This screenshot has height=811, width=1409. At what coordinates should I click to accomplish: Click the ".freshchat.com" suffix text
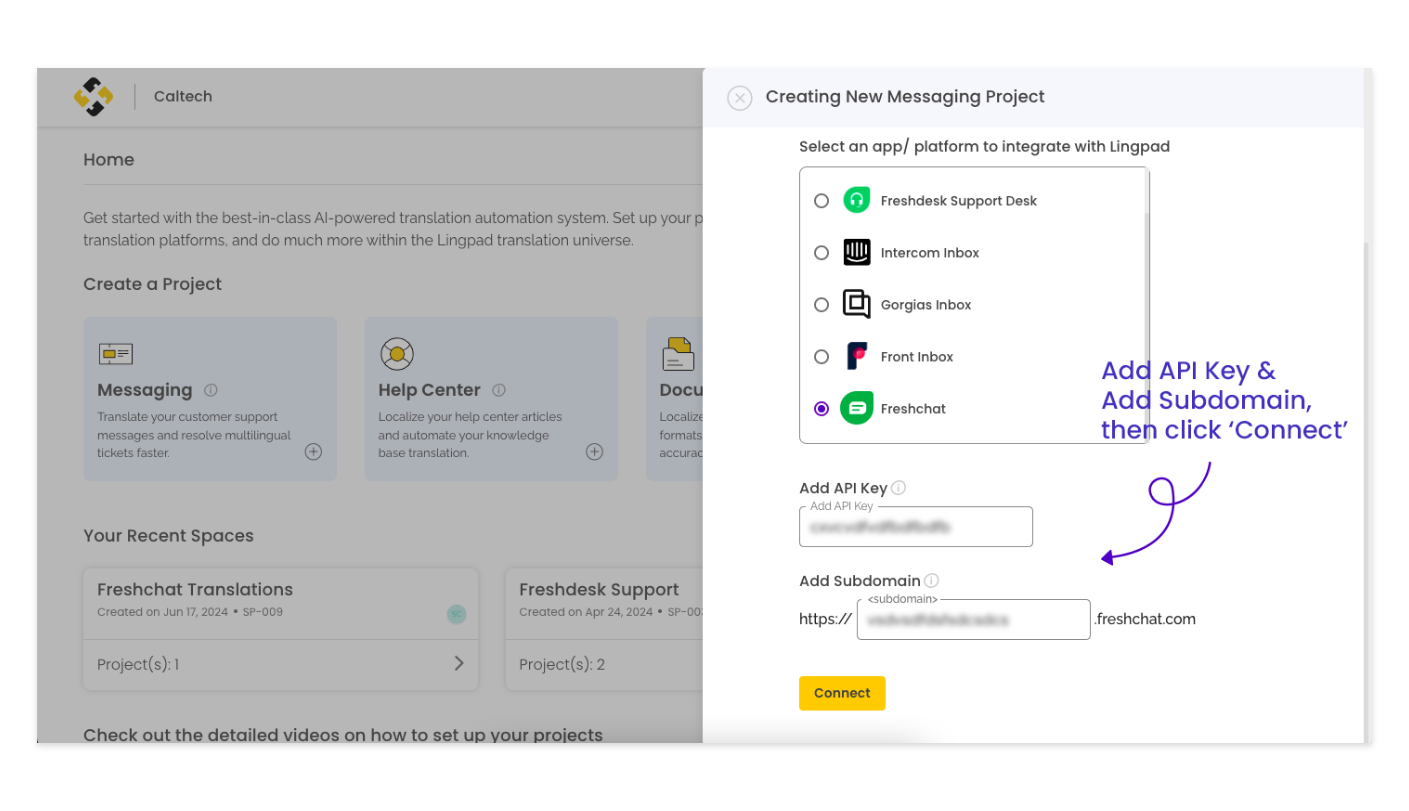(1146, 619)
